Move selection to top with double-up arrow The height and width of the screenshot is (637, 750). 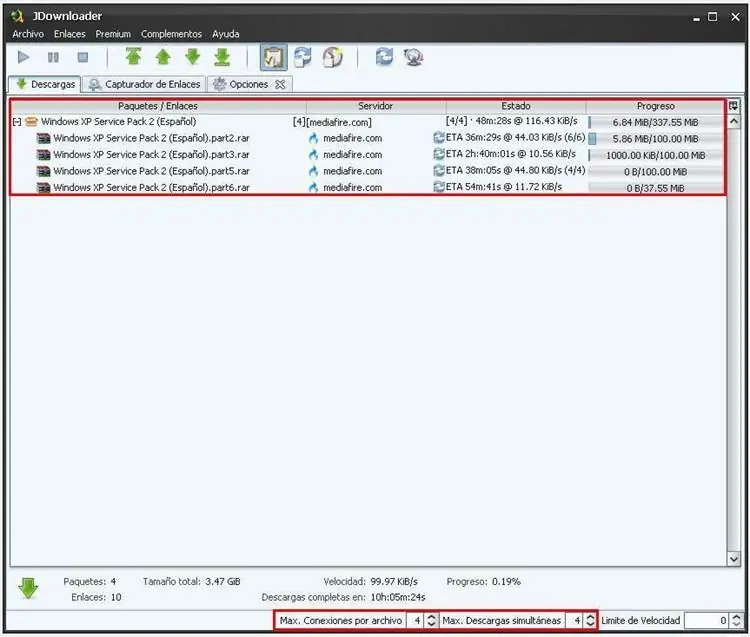pyautogui.click(x=133, y=56)
